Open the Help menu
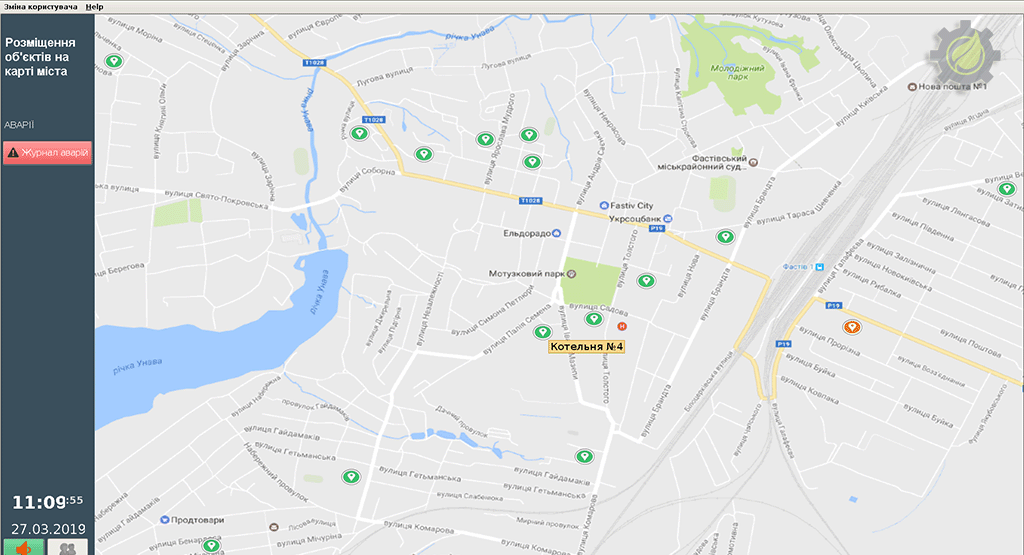The width and height of the screenshot is (1024, 555). click(x=95, y=7)
